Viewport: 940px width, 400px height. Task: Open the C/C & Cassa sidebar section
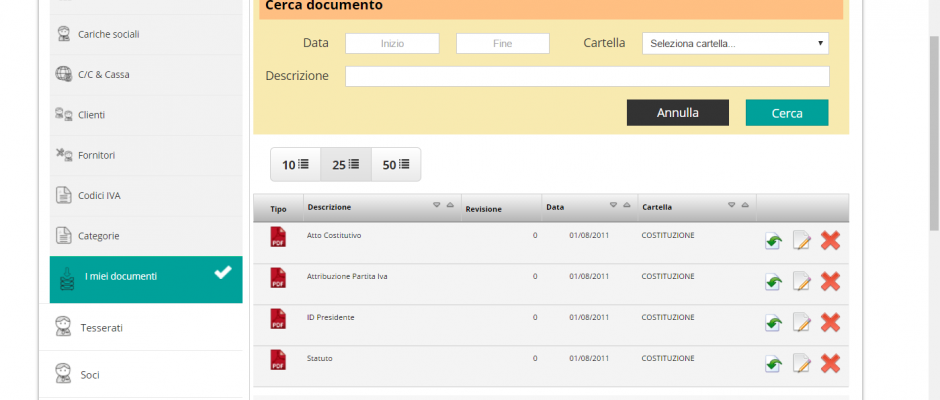146,74
